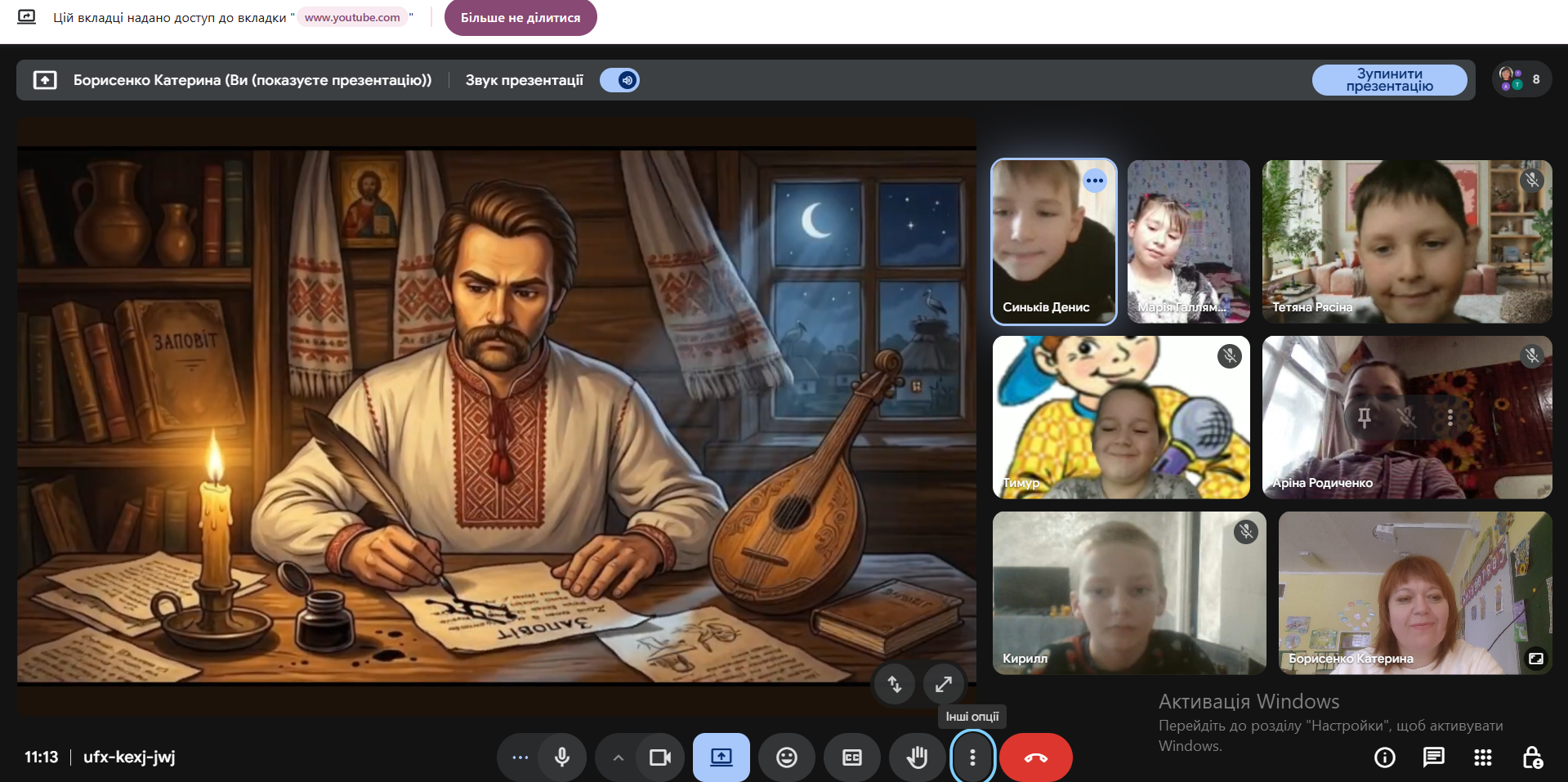This screenshot has height=782, width=1568.
Task: Raise your hand in the meeting
Action: click(x=917, y=757)
